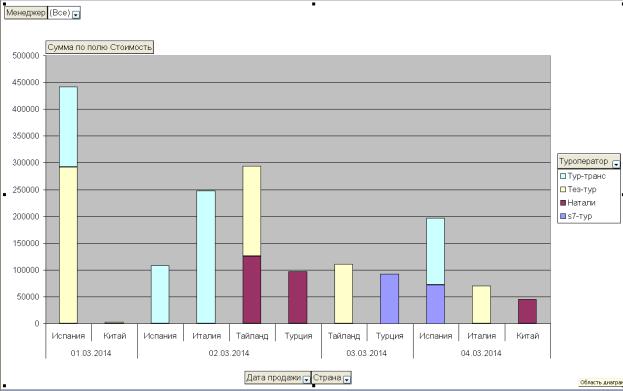Select the maroon Китай bar of 04.03.2014
This screenshot has height=391, width=623.
[527, 311]
